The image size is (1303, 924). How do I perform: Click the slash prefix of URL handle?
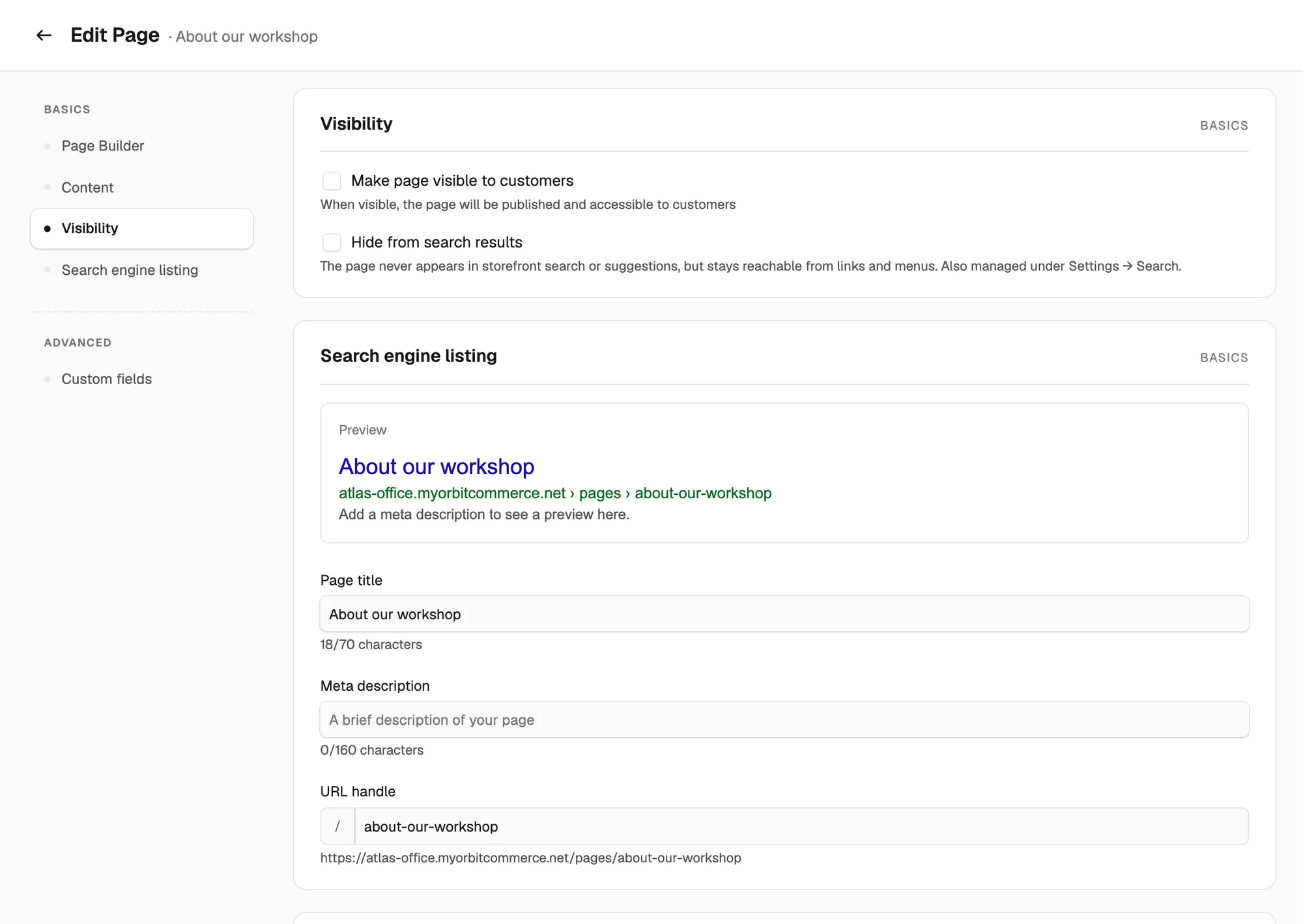(337, 826)
